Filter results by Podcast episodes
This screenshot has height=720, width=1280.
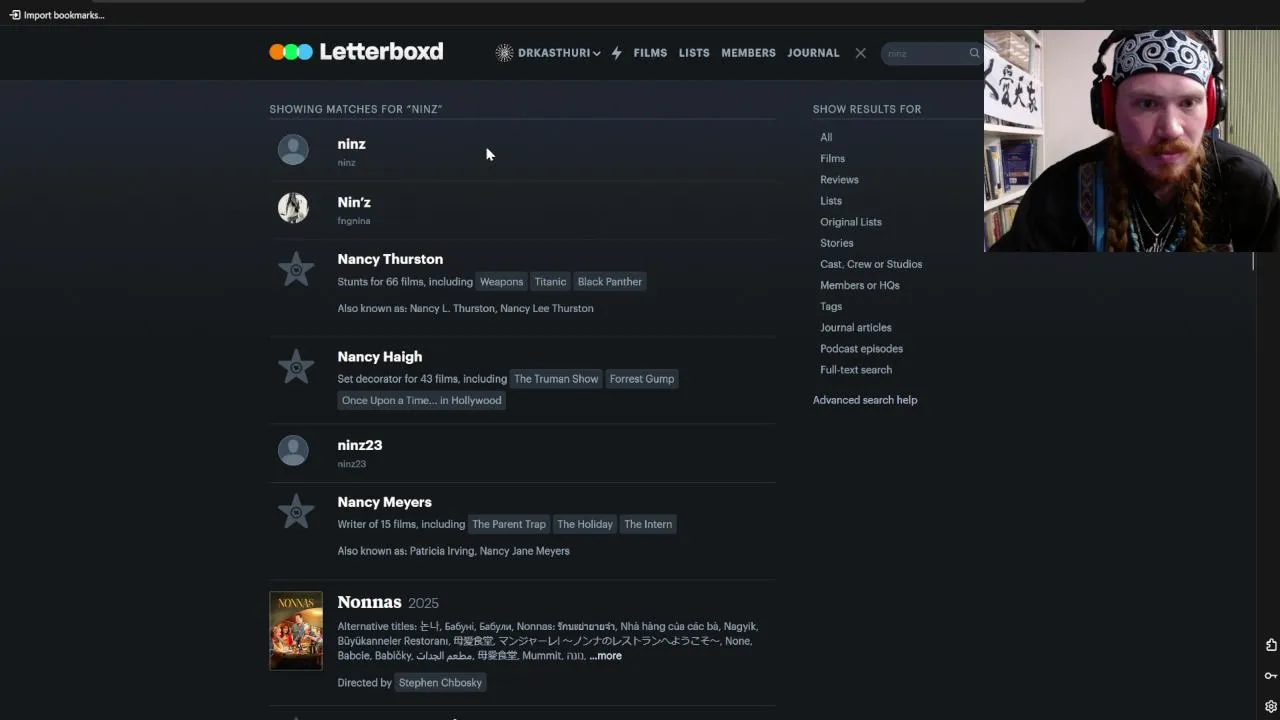pos(861,348)
